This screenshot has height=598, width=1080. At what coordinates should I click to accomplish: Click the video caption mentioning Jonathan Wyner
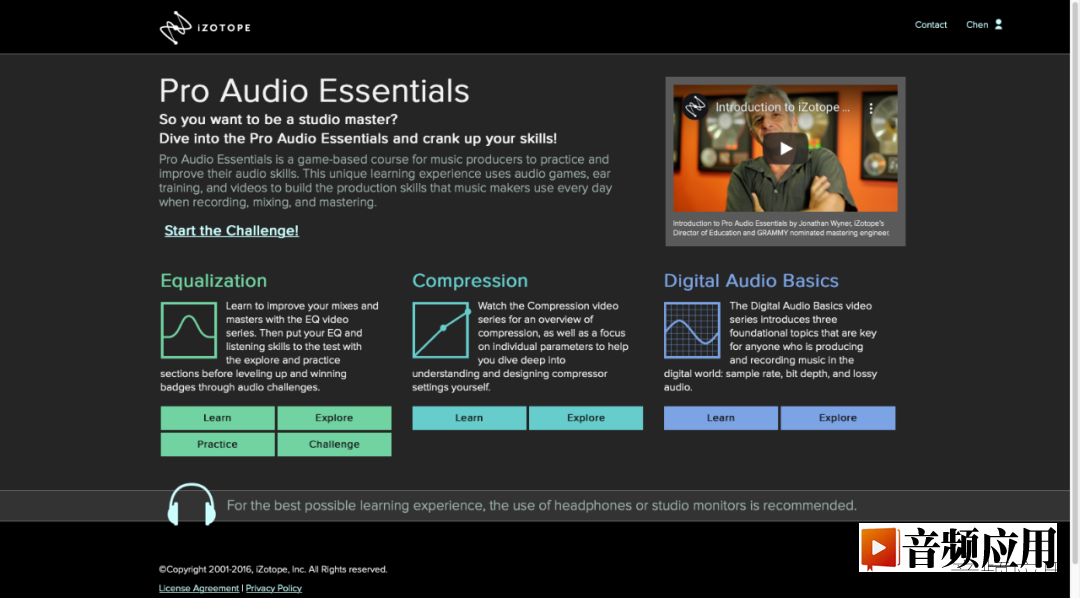pyautogui.click(x=781, y=228)
